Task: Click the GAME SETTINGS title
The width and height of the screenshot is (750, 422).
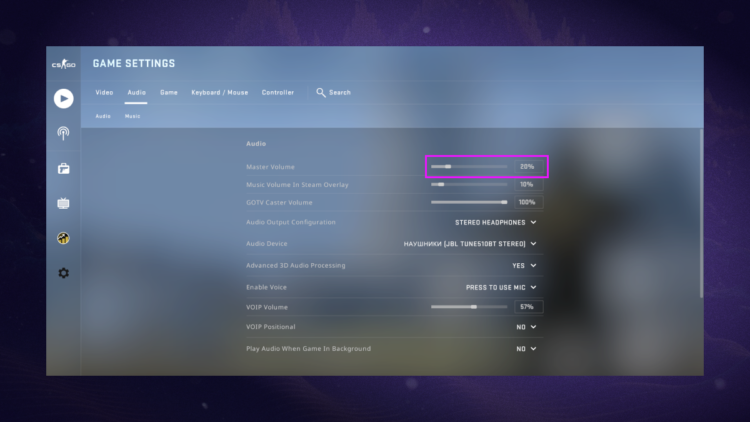Action: pos(134,63)
